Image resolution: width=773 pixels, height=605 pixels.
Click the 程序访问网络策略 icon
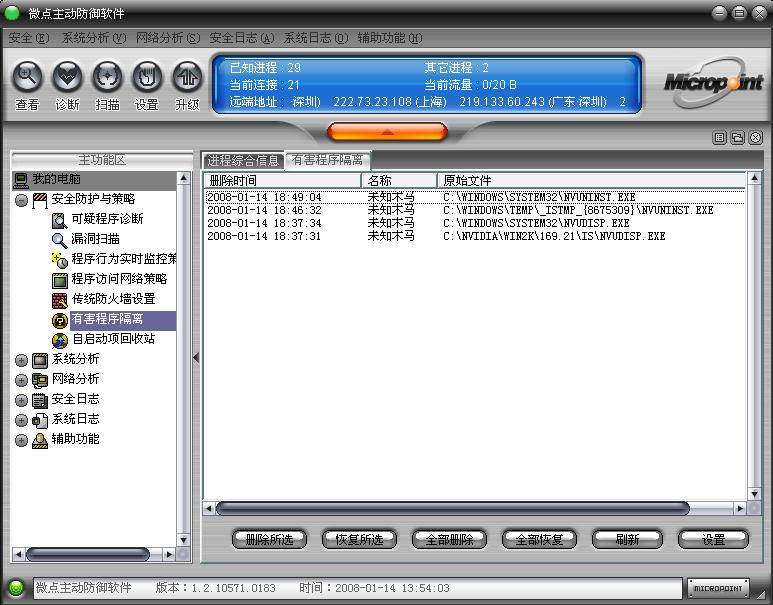point(60,280)
